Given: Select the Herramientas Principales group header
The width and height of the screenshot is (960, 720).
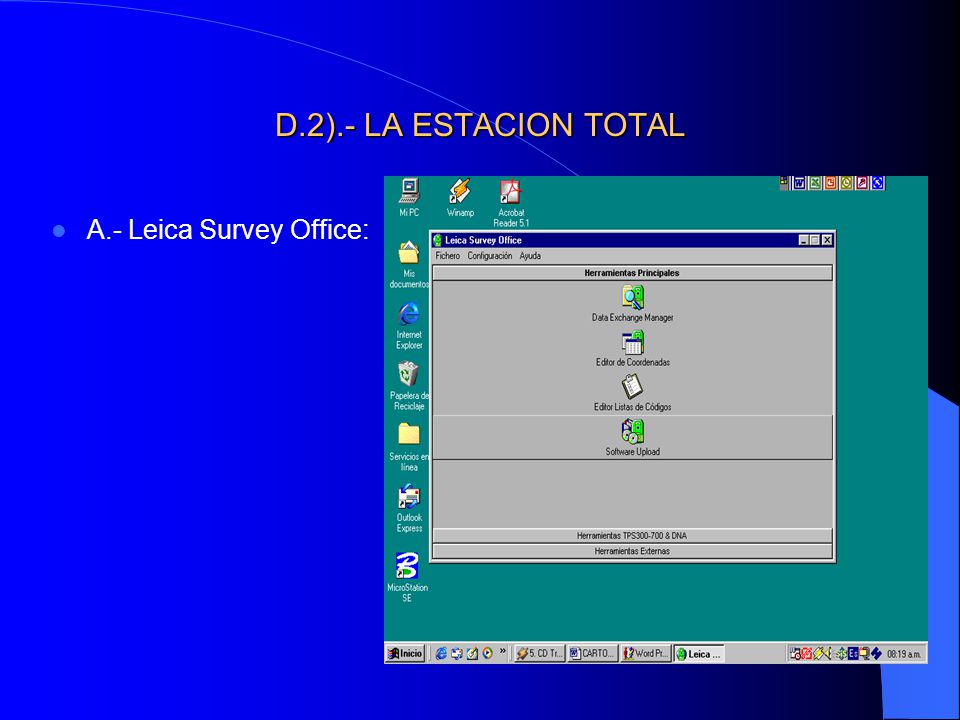Looking at the screenshot, I should (632, 273).
